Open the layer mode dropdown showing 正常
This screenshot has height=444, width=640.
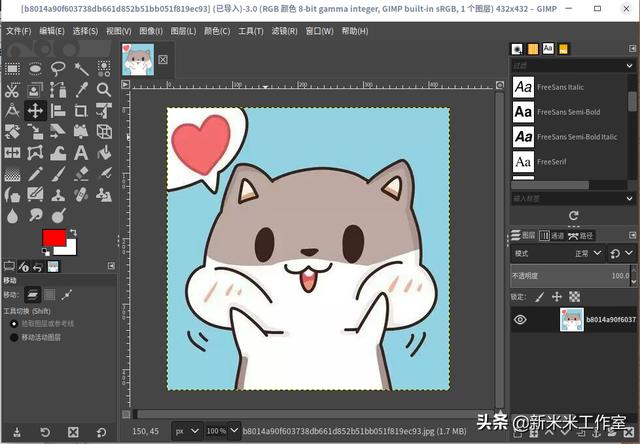[x=558, y=253]
